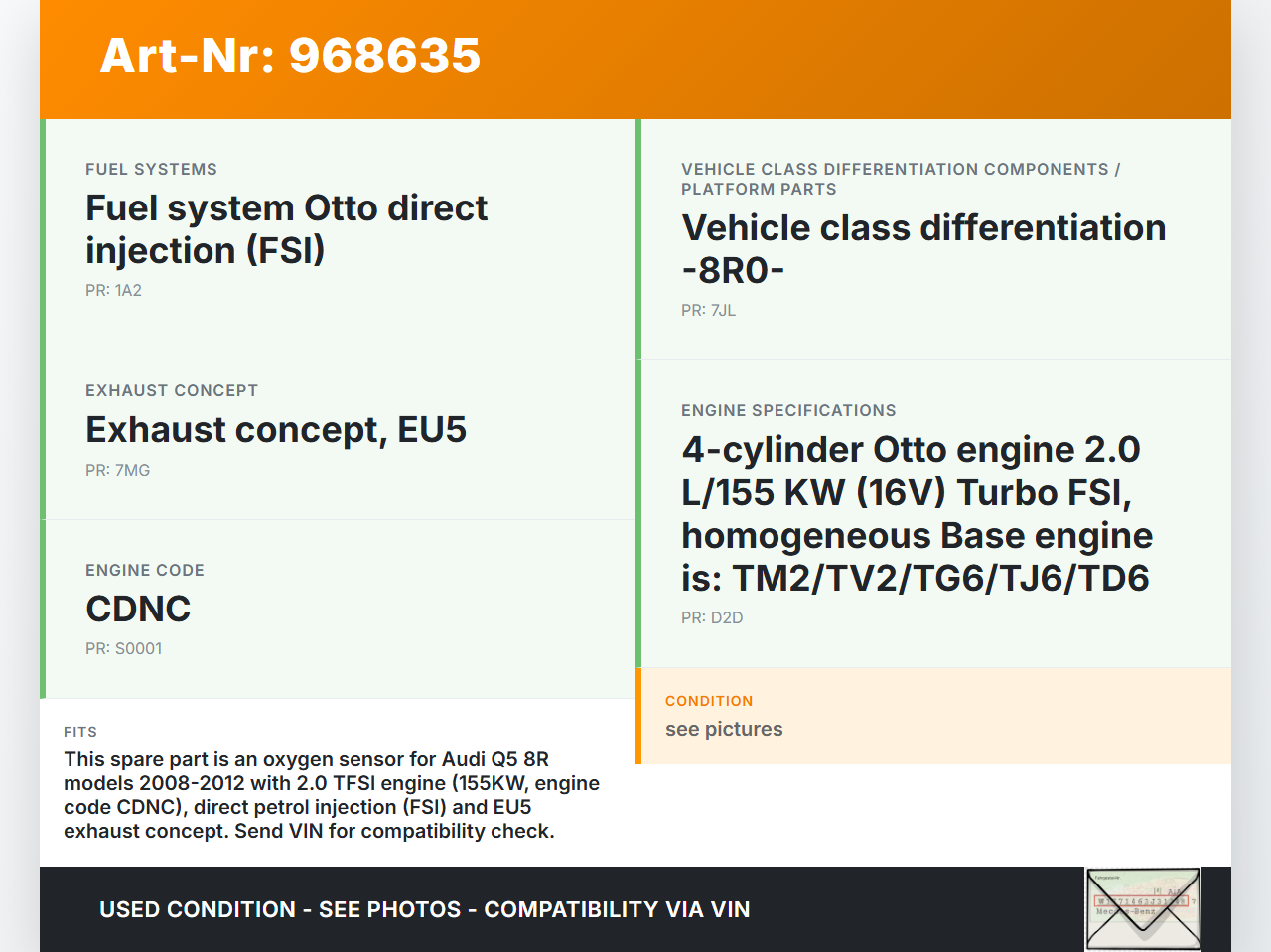Click the "FUEL SYSTEMS" category label
Viewport: 1271px width, 952px height.
click(x=151, y=169)
